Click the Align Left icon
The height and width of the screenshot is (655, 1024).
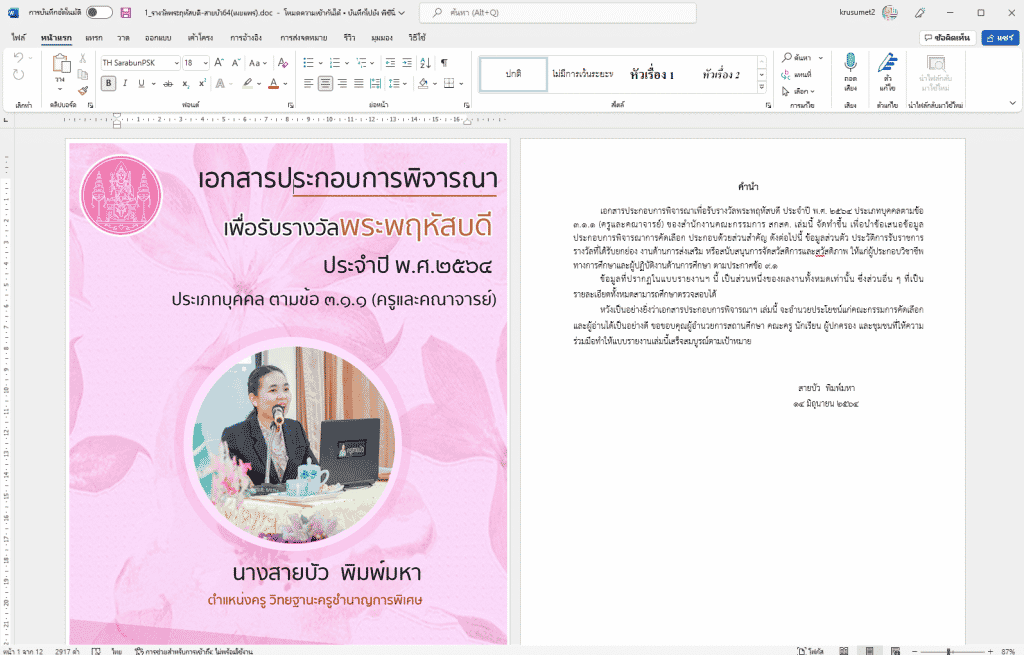309,84
